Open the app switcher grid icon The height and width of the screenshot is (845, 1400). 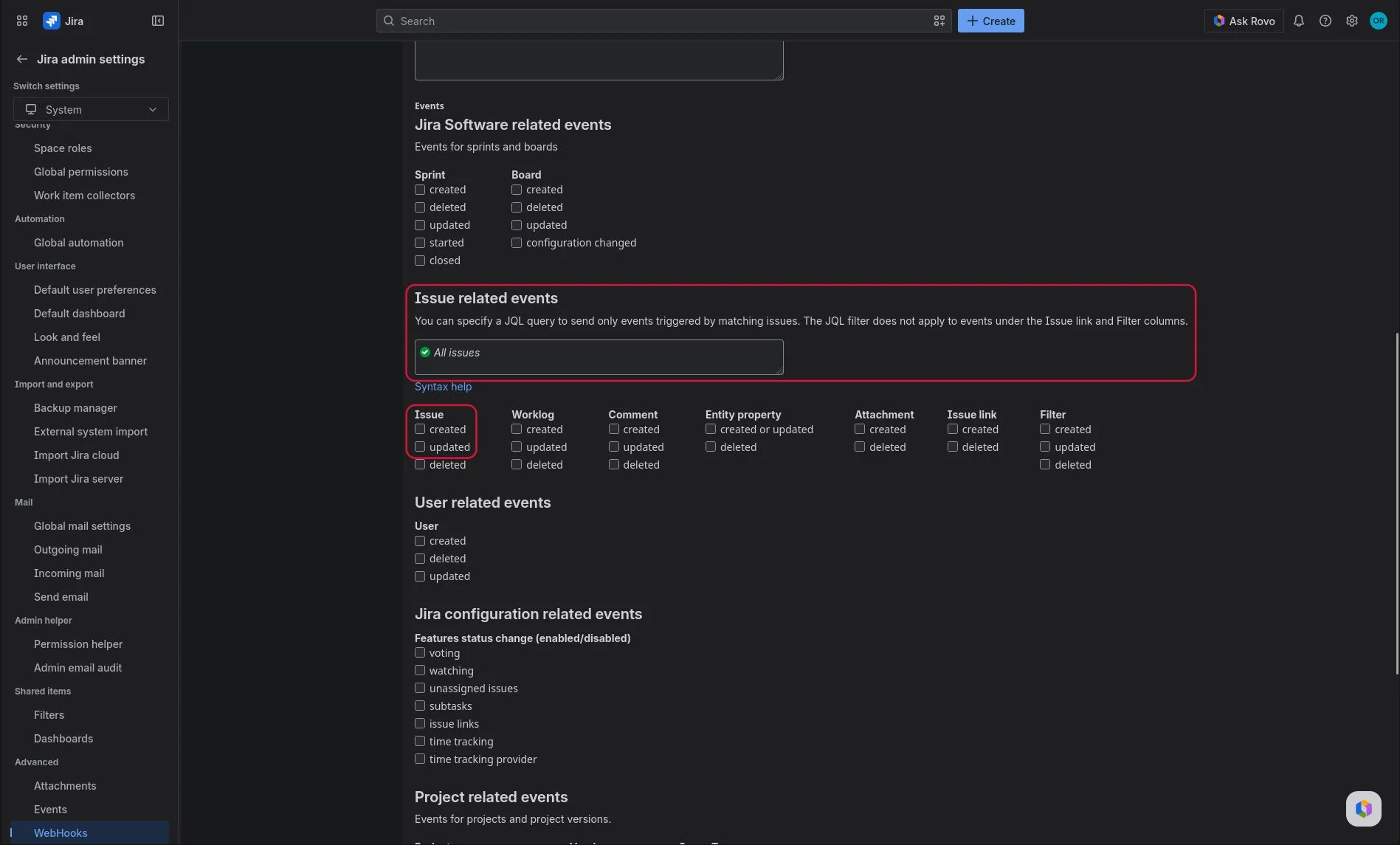coord(22,21)
